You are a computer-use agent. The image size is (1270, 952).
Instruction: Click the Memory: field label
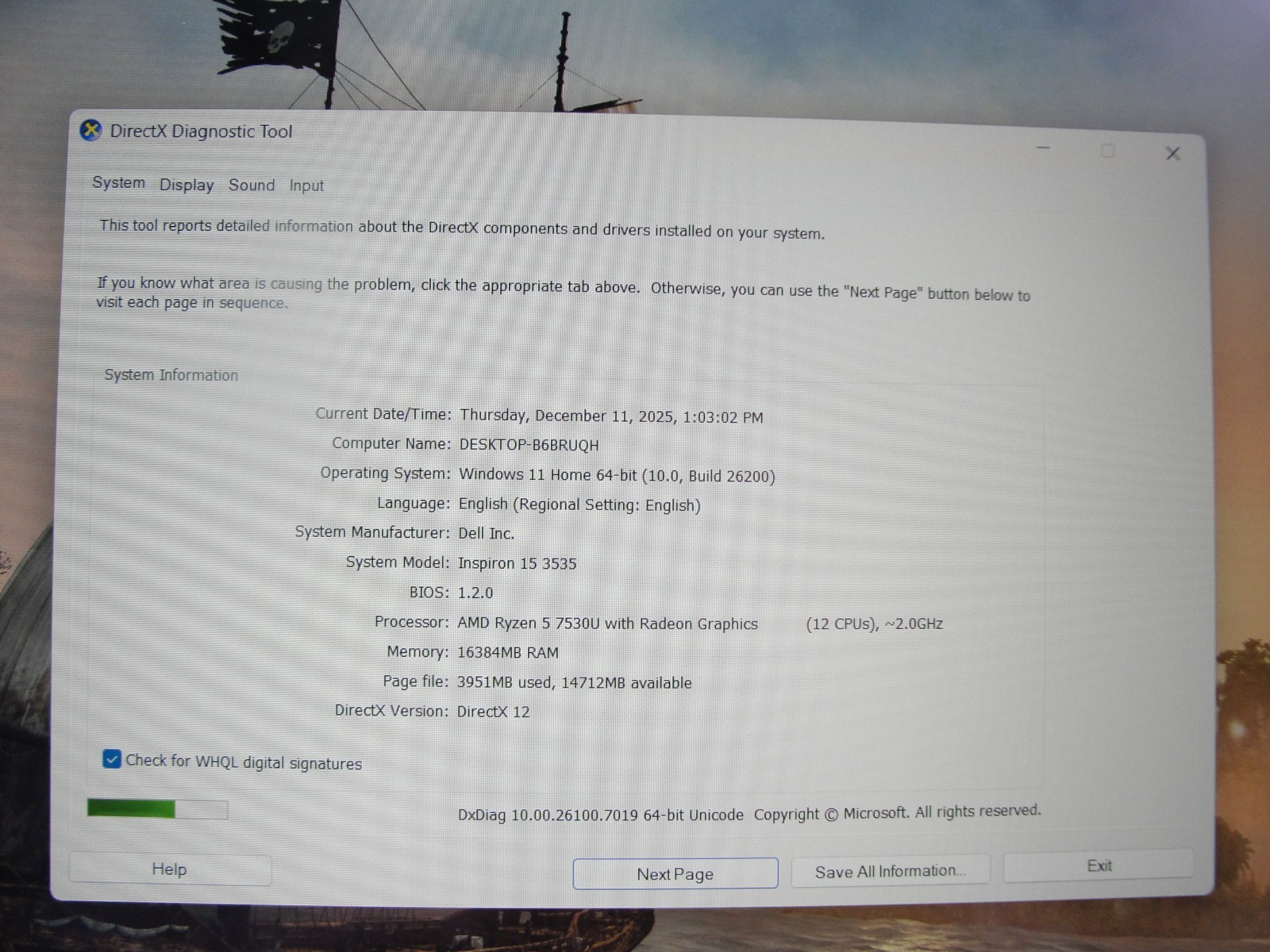pos(418,651)
